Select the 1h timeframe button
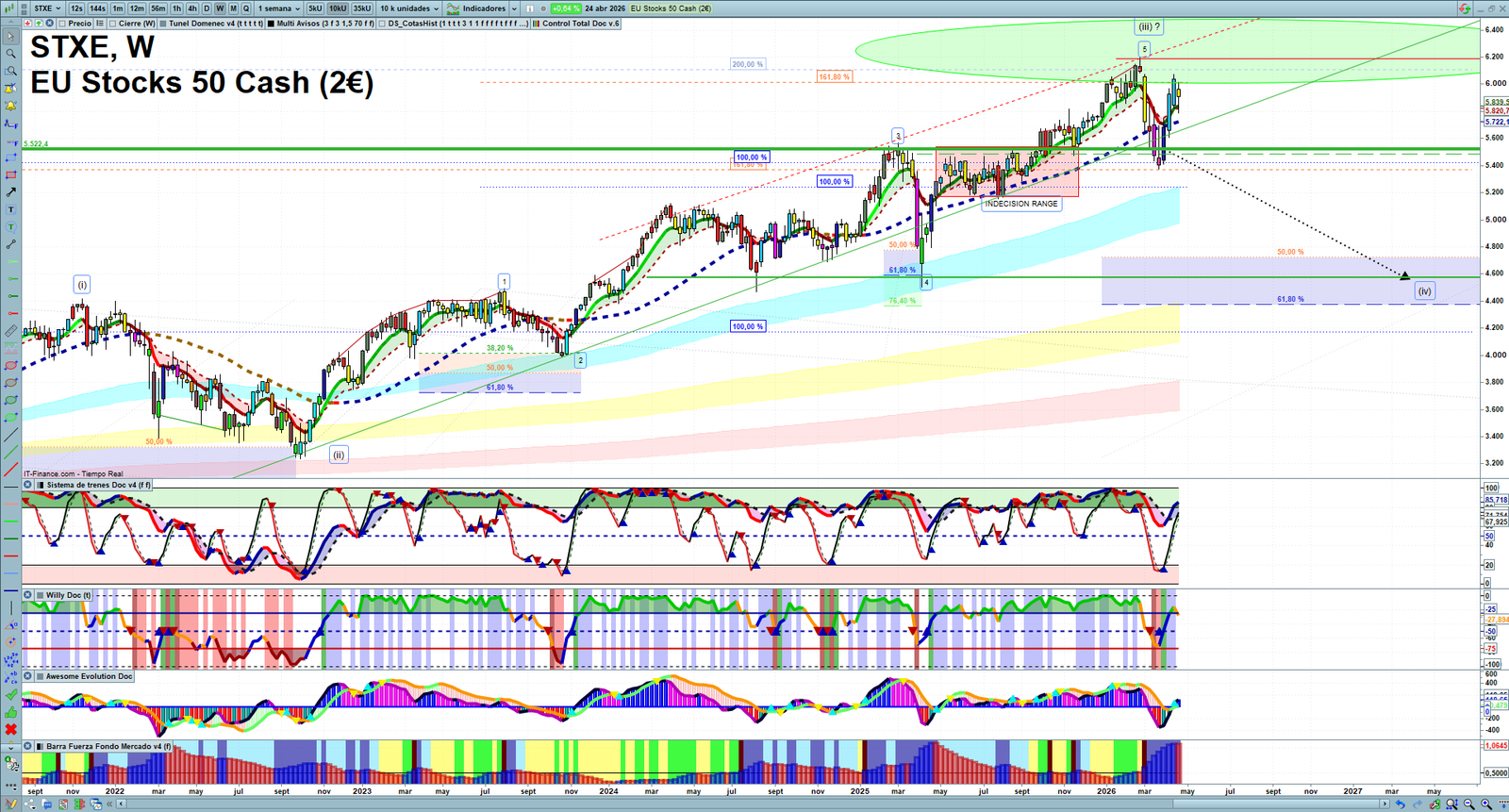The width and height of the screenshot is (1509, 812). click(176, 8)
